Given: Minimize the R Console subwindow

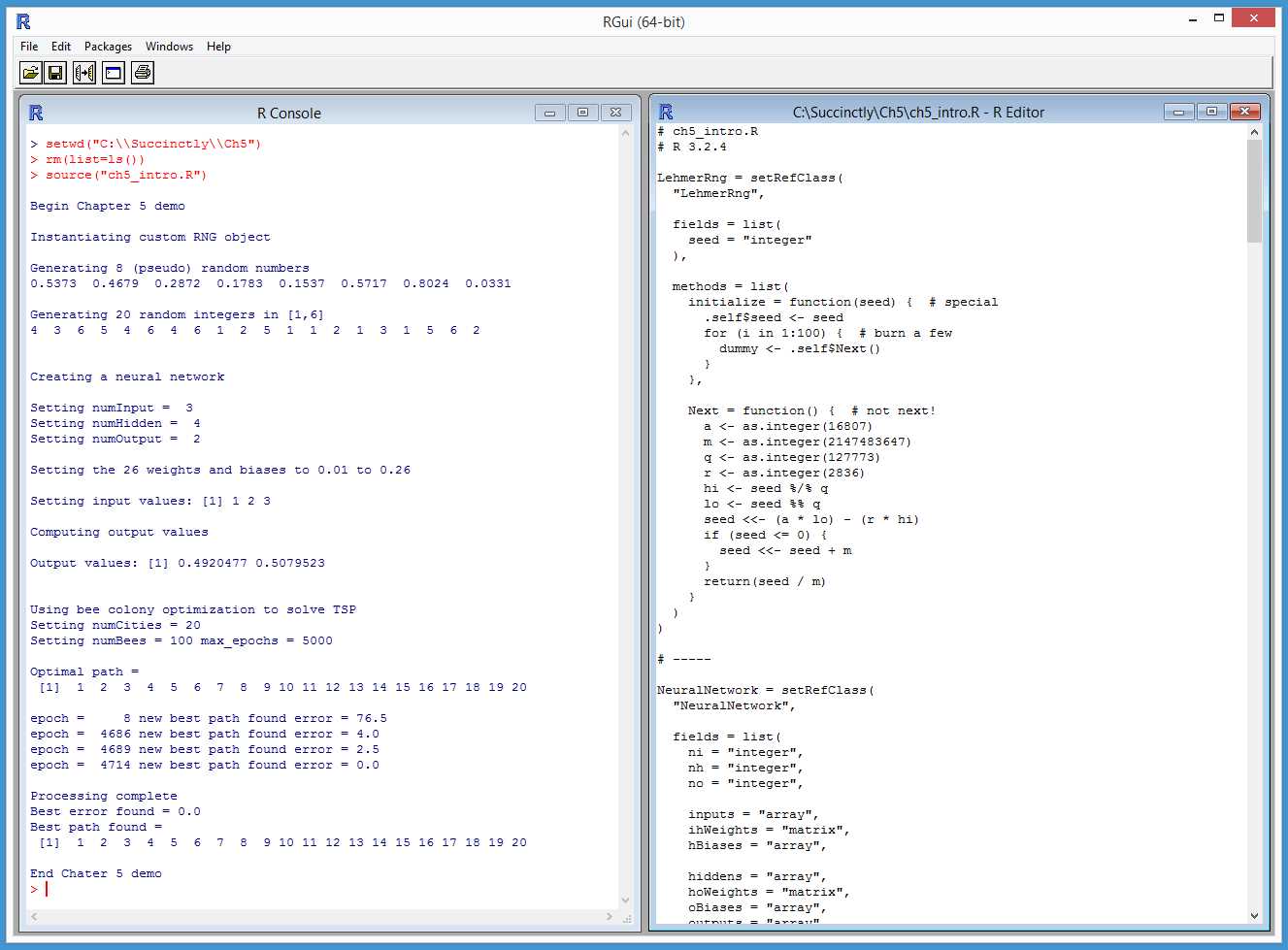Looking at the screenshot, I should click(x=549, y=113).
